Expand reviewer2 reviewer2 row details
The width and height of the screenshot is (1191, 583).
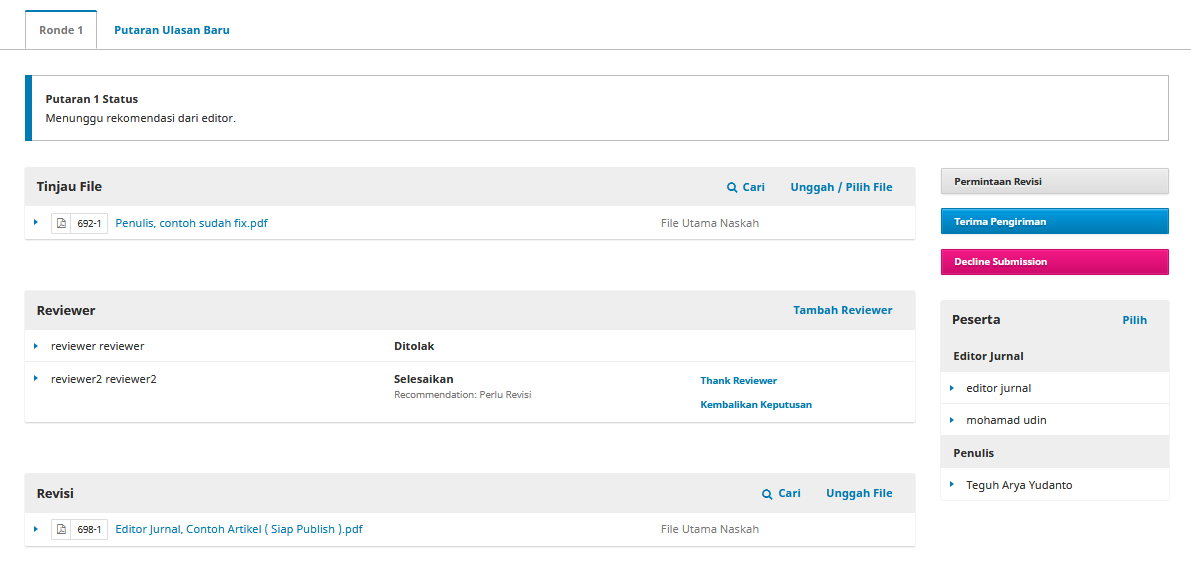tap(36, 379)
